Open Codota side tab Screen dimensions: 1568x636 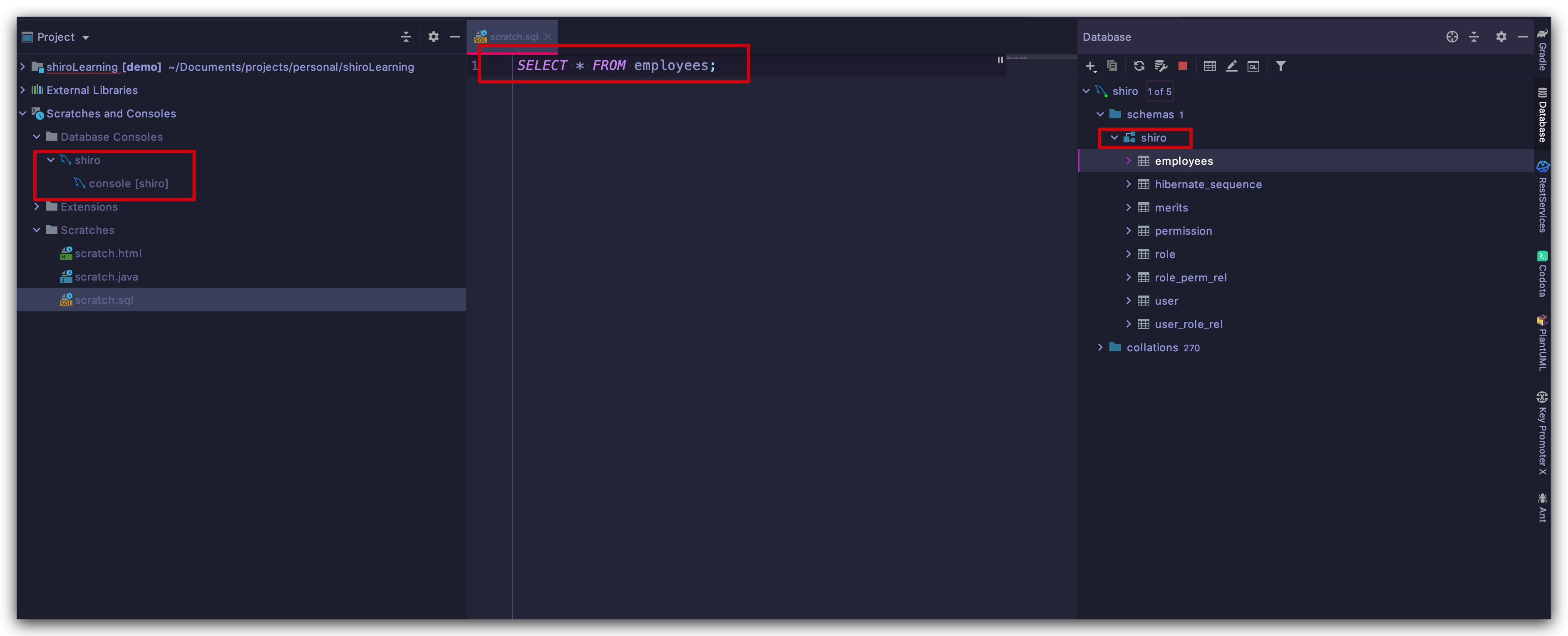(x=1542, y=274)
